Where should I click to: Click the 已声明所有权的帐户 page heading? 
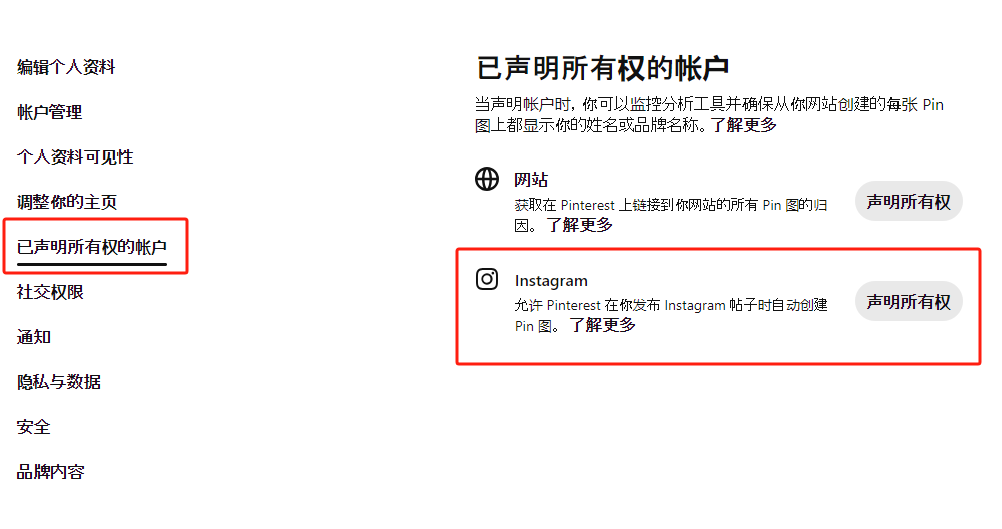pos(603,68)
